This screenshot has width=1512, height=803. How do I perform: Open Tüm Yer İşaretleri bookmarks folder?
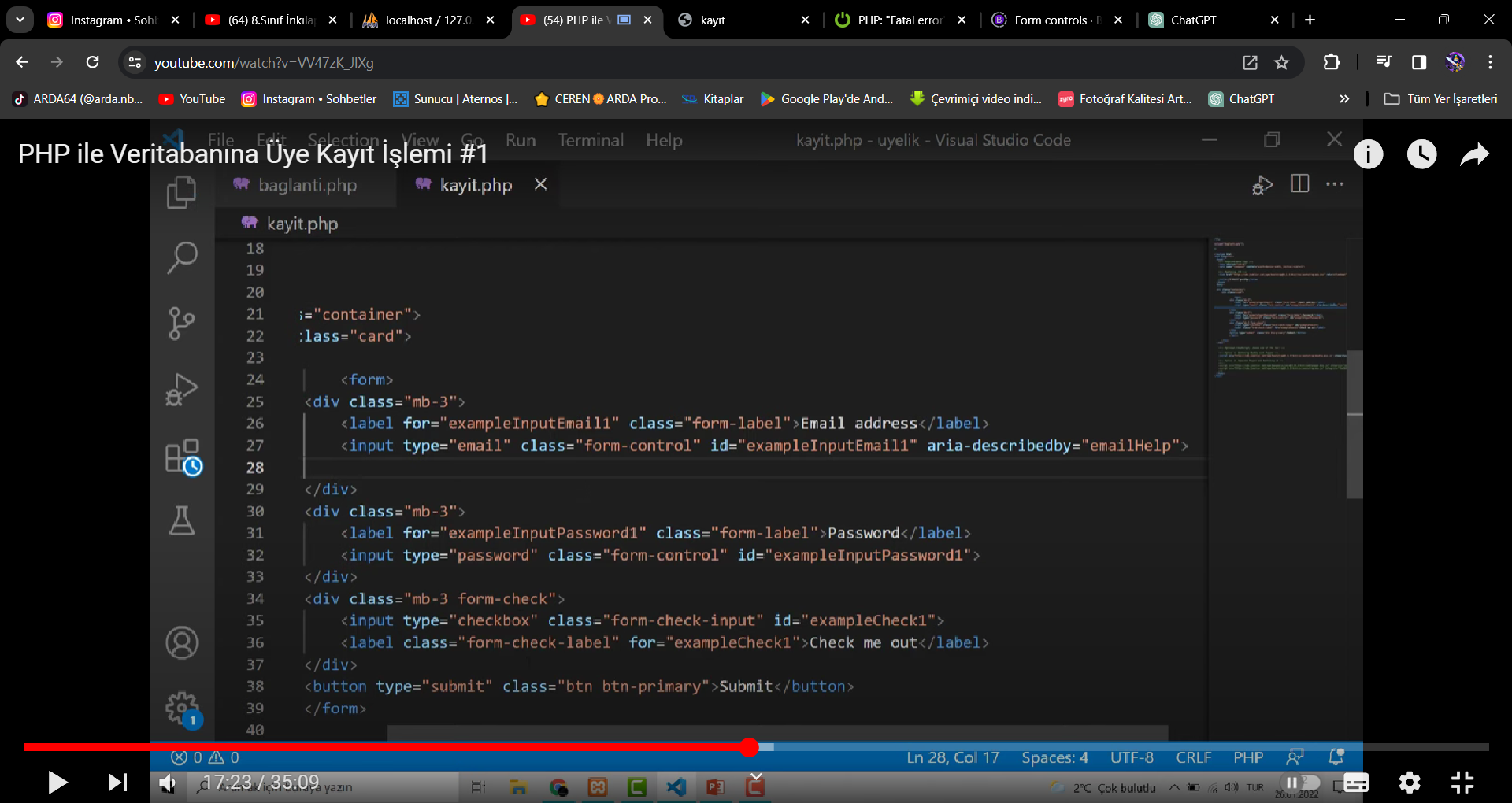[1440, 99]
